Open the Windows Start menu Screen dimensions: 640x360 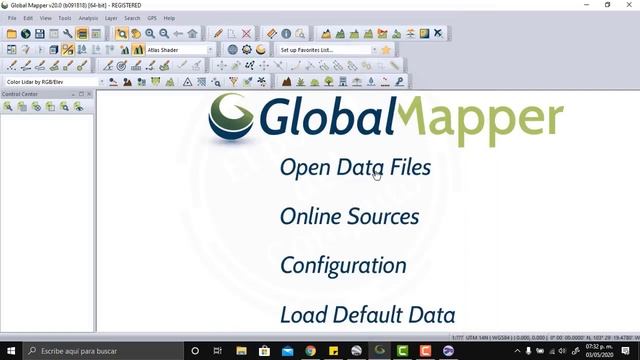tap(11, 351)
